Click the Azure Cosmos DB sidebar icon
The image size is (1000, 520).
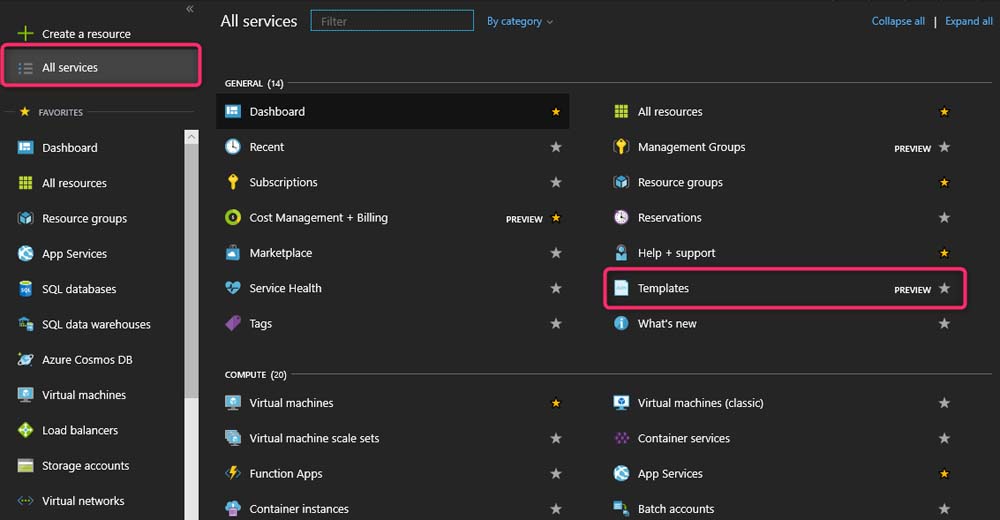(x=26, y=360)
